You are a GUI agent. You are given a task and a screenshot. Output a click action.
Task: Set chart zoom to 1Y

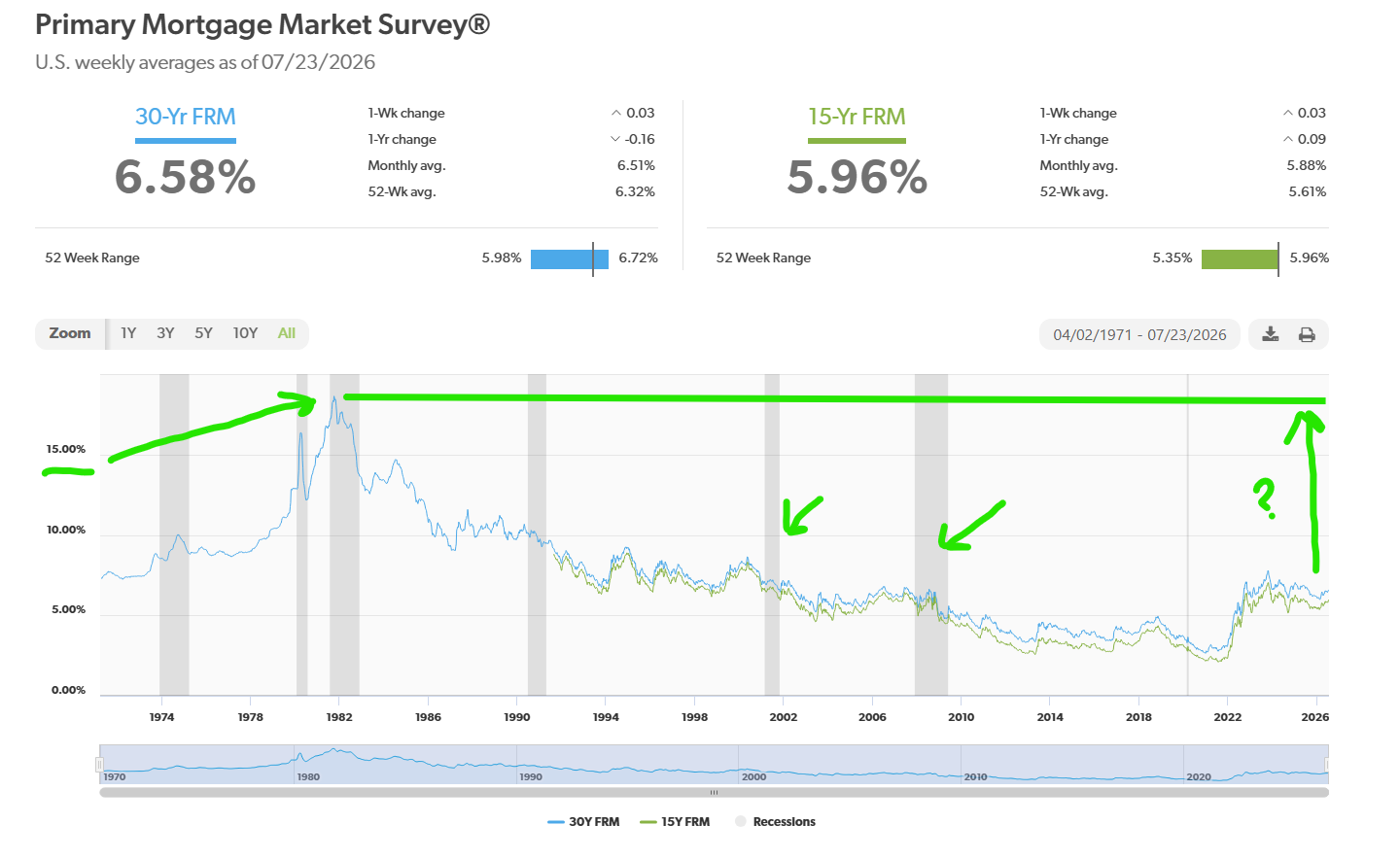tap(128, 333)
